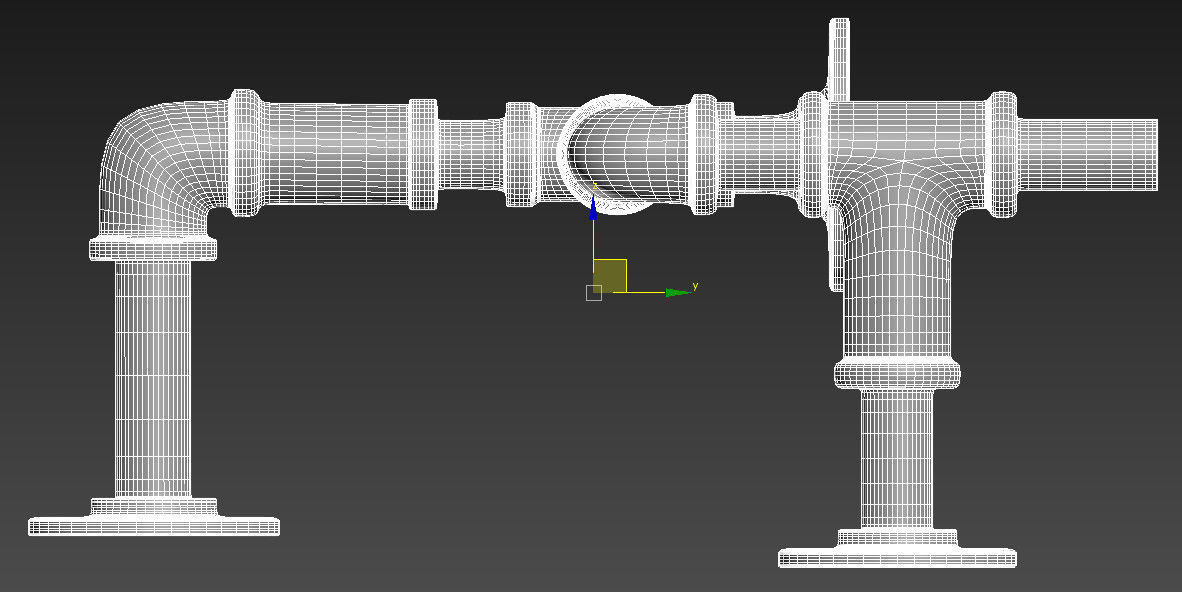This screenshot has height=592, width=1182.
Task: Click the blue Z-axis gizmo arrow
Action: click(x=593, y=207)
